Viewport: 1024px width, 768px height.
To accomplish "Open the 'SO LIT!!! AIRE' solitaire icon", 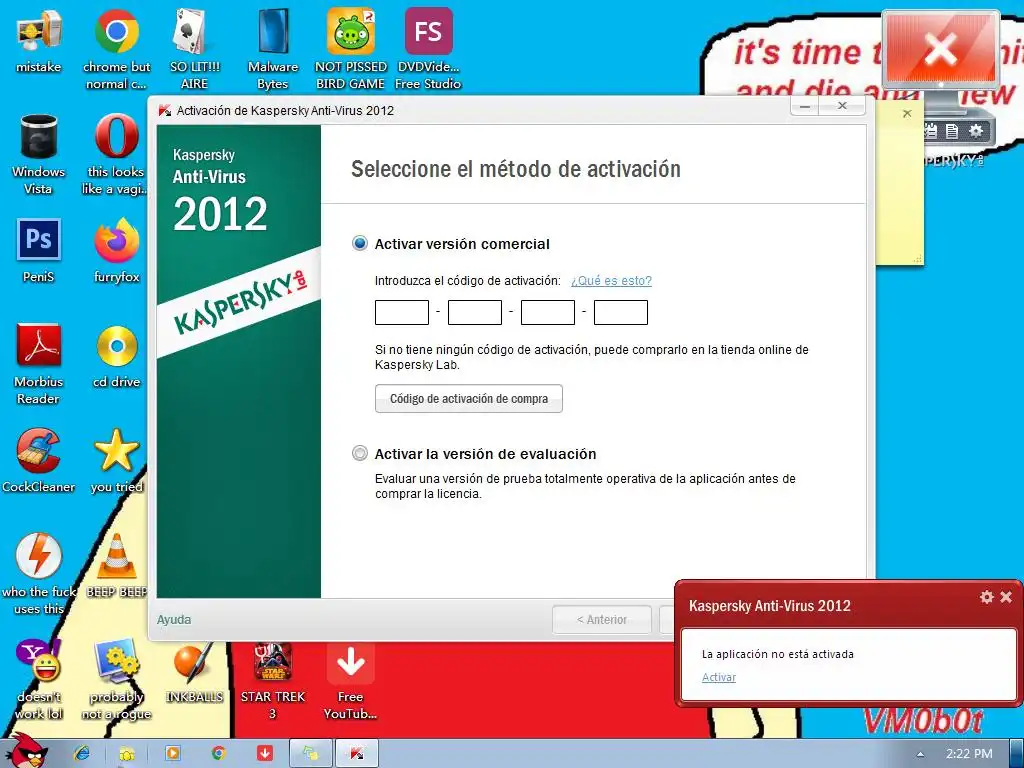I will [194, 49].
